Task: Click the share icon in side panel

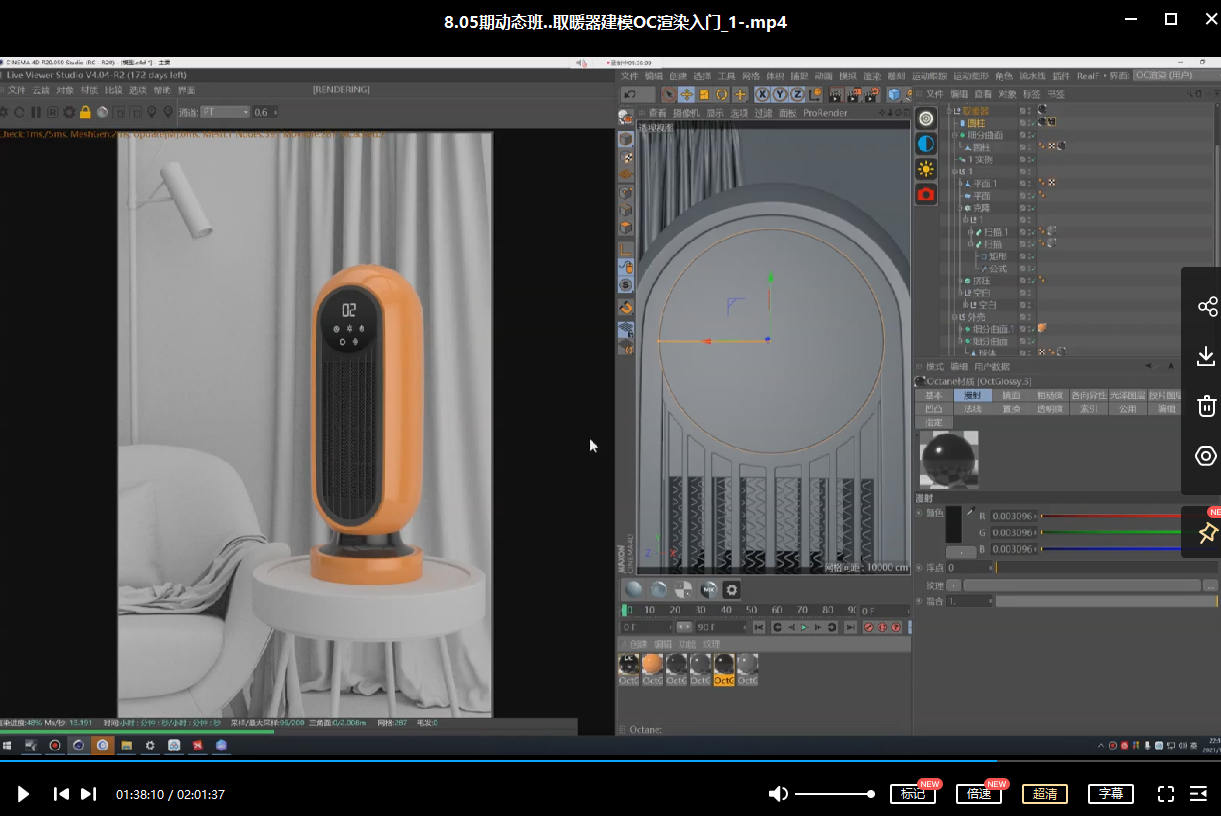Action: pos(1206,306)
